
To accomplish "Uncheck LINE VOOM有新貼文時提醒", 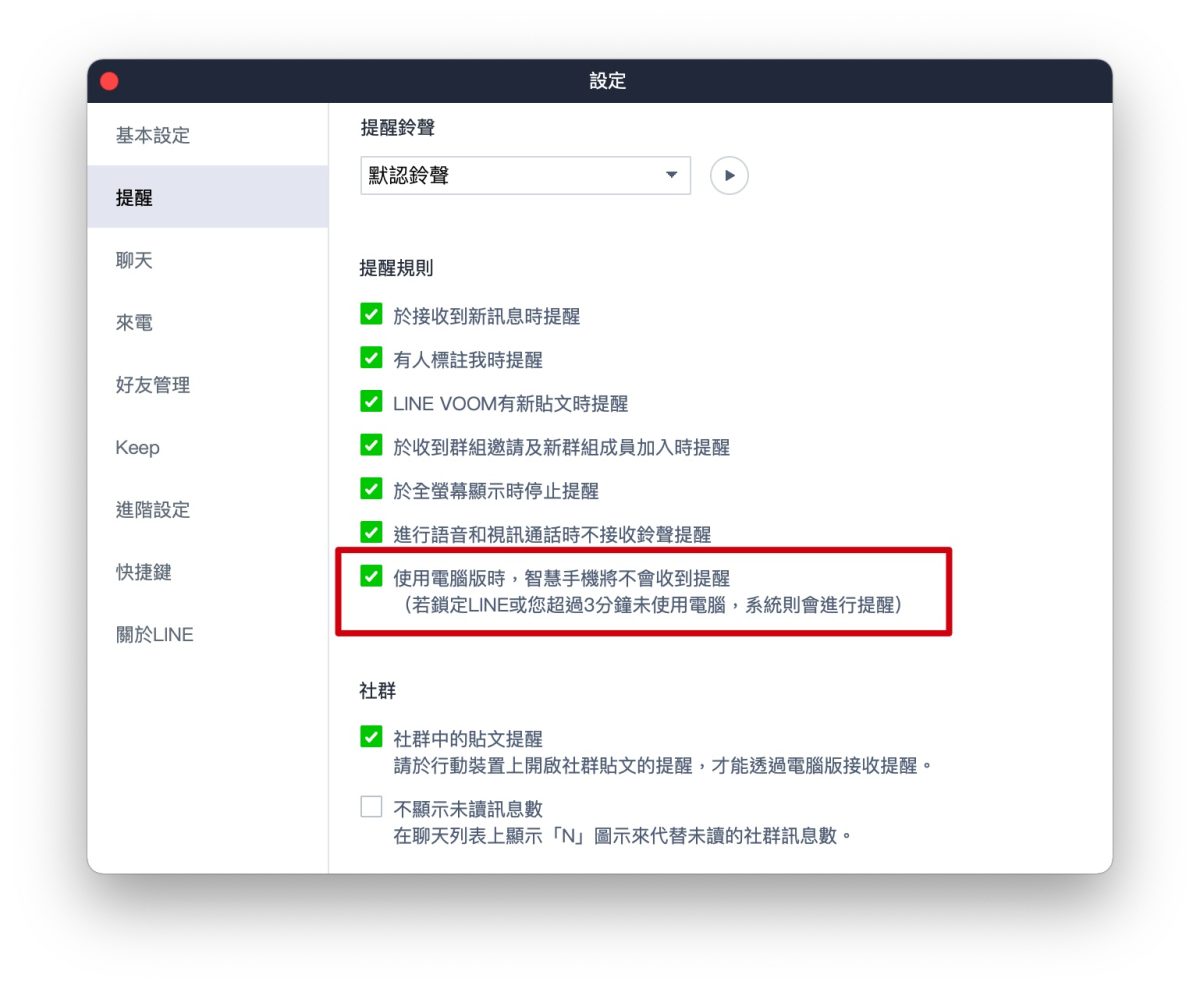I will tap(371, 402).
